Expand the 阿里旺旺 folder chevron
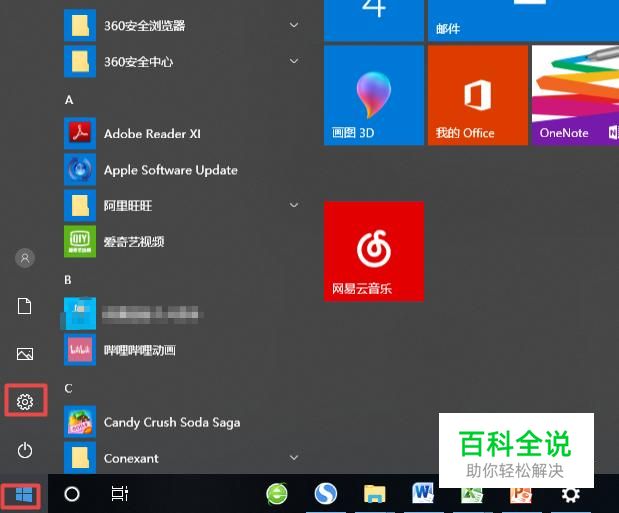Image resolution: width=619 pixels, height=513 pixels. tap(294, 205)
